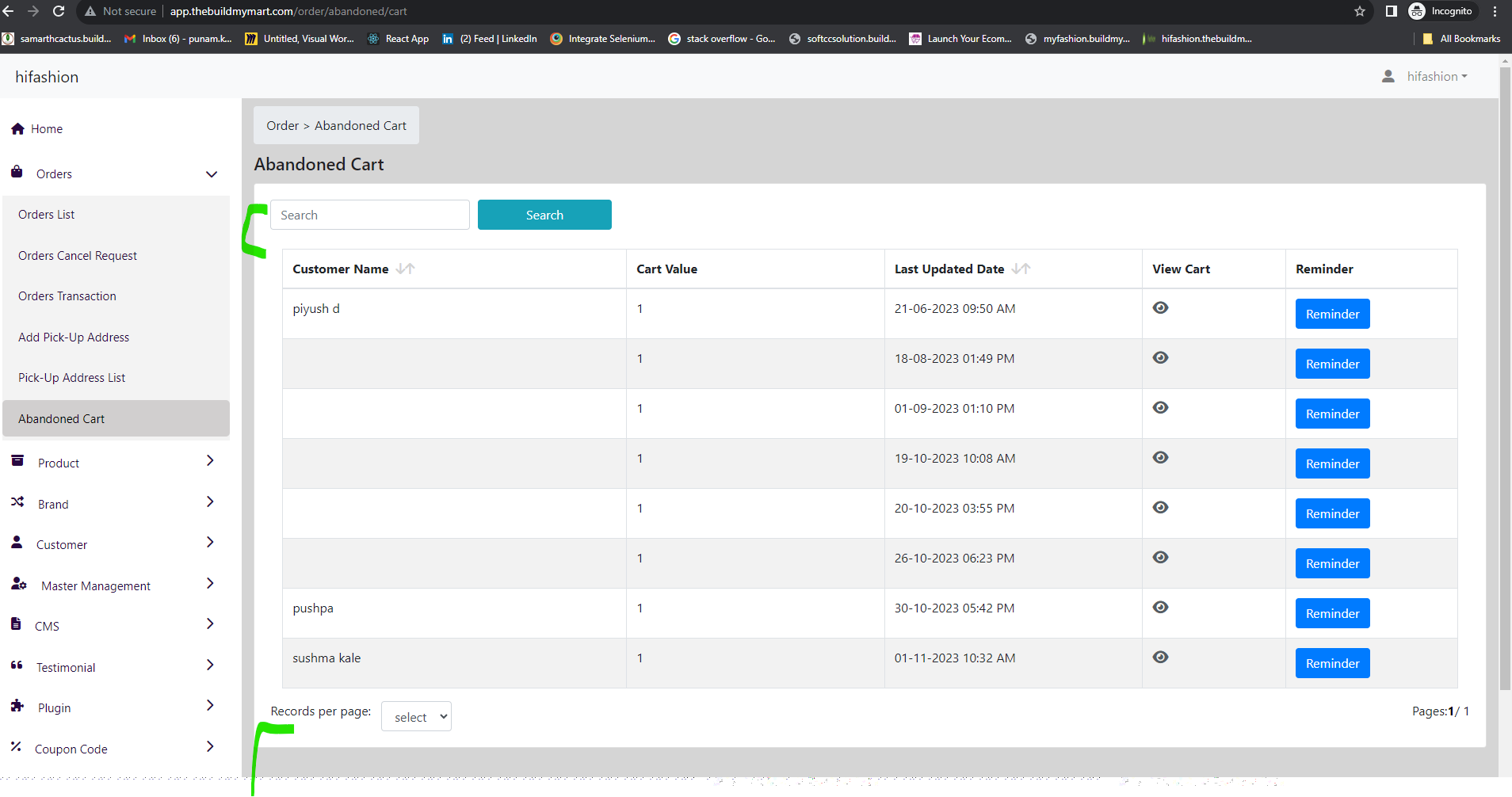
Task: Click the Customer person icon
Action: [17, 543]
